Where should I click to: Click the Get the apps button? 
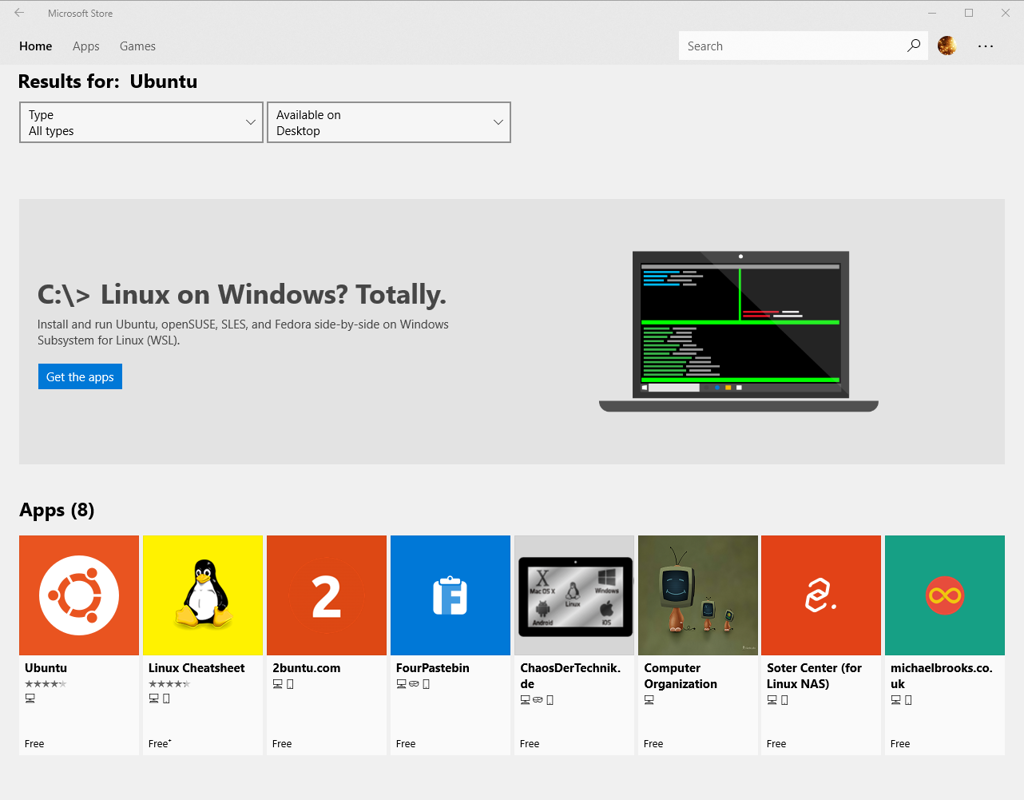(80, 377)
